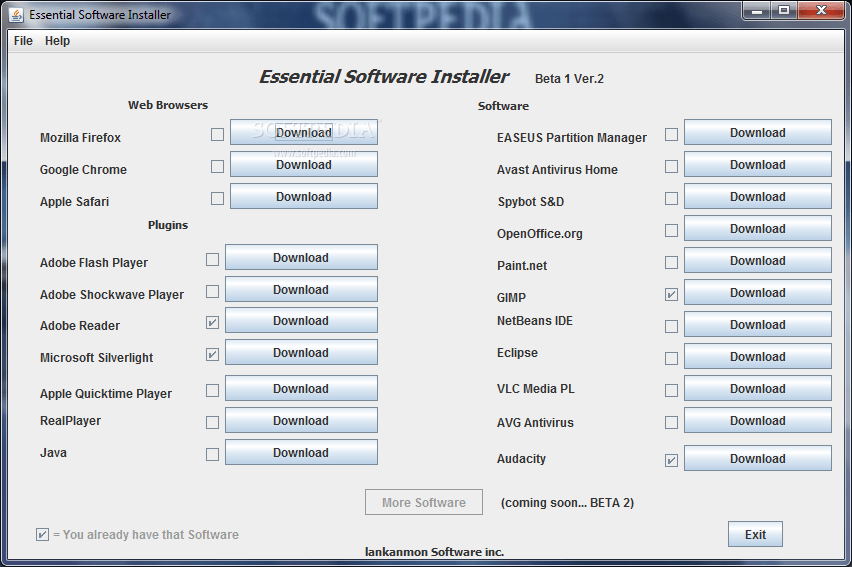Viewport: 852px width, 567px height.
Task: Tick the Avast Antivirus Home checkbox
Action: [672, 166]
